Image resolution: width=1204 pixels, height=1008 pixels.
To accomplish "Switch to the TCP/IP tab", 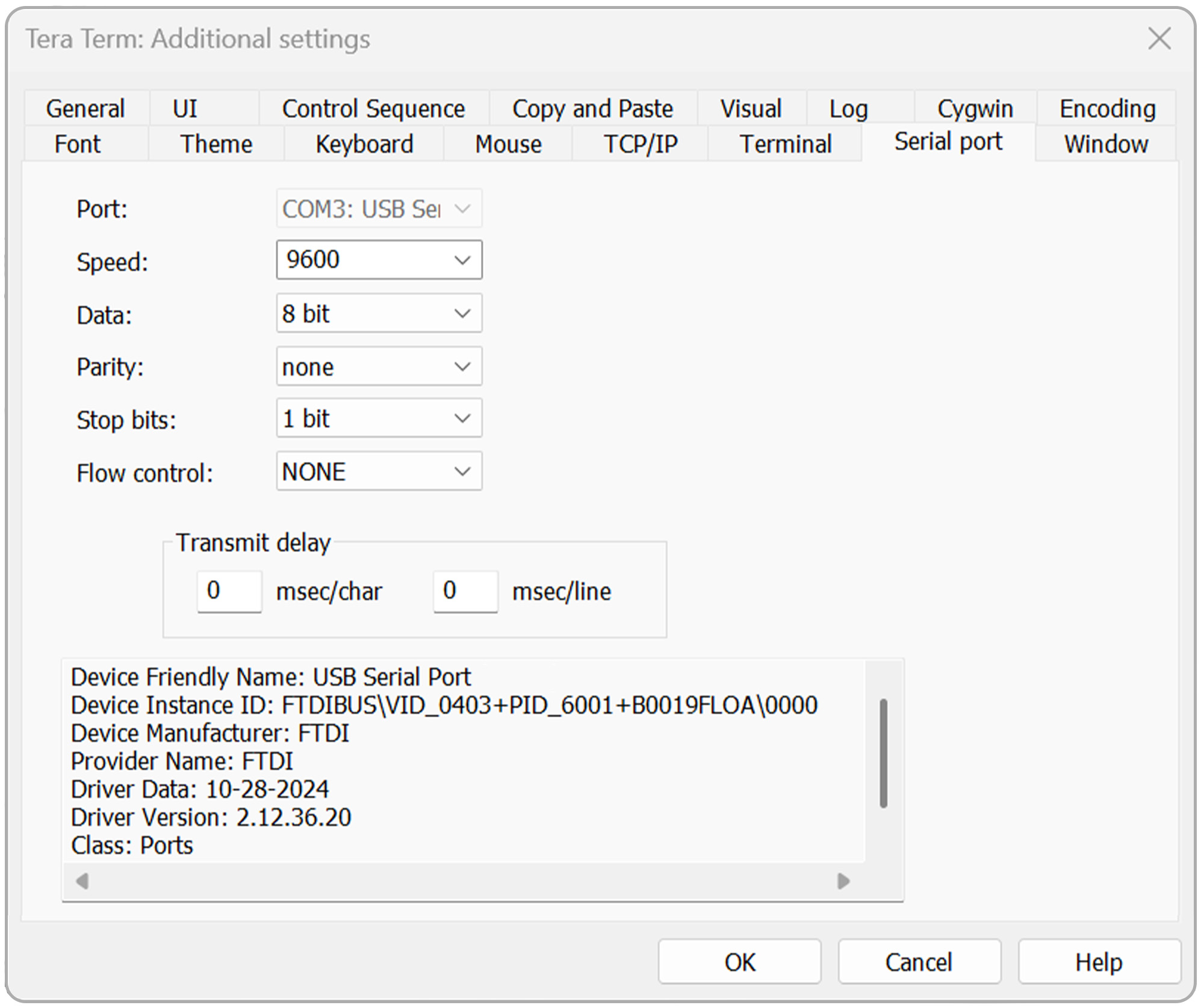I will pyautogui.click(x=641, y=144).
